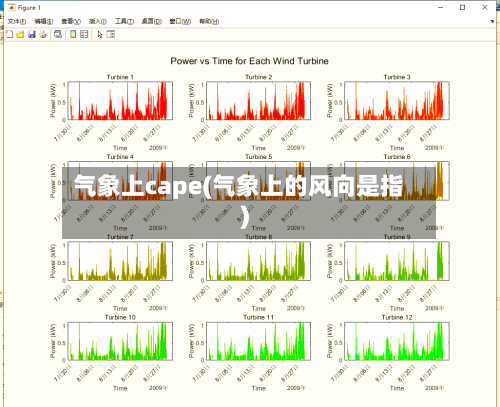Open the 插入(I) menu
The image size is (500, 407).
[98, 21]
